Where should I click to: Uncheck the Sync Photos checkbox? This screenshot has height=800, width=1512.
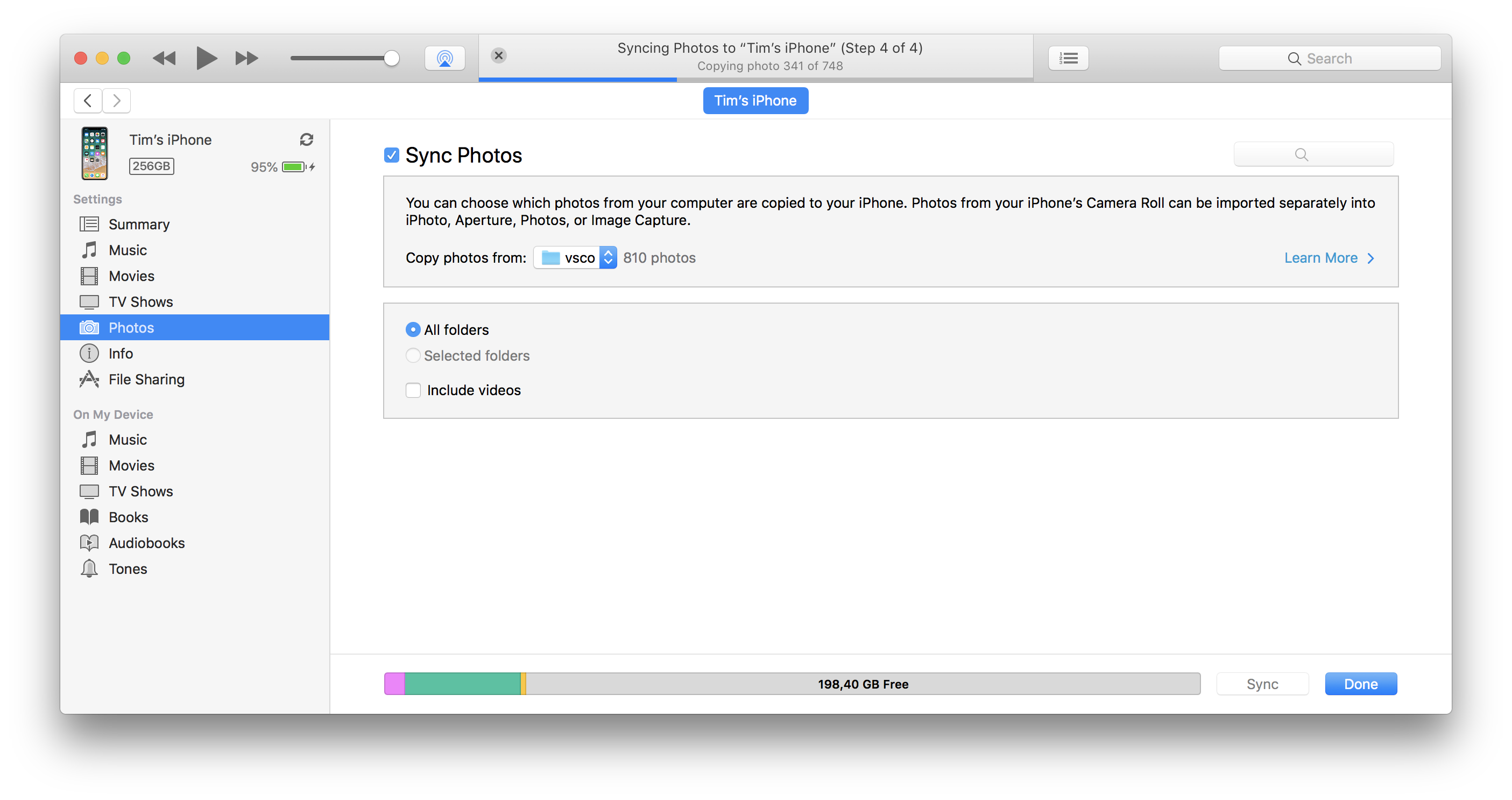[x=392, y=155]
